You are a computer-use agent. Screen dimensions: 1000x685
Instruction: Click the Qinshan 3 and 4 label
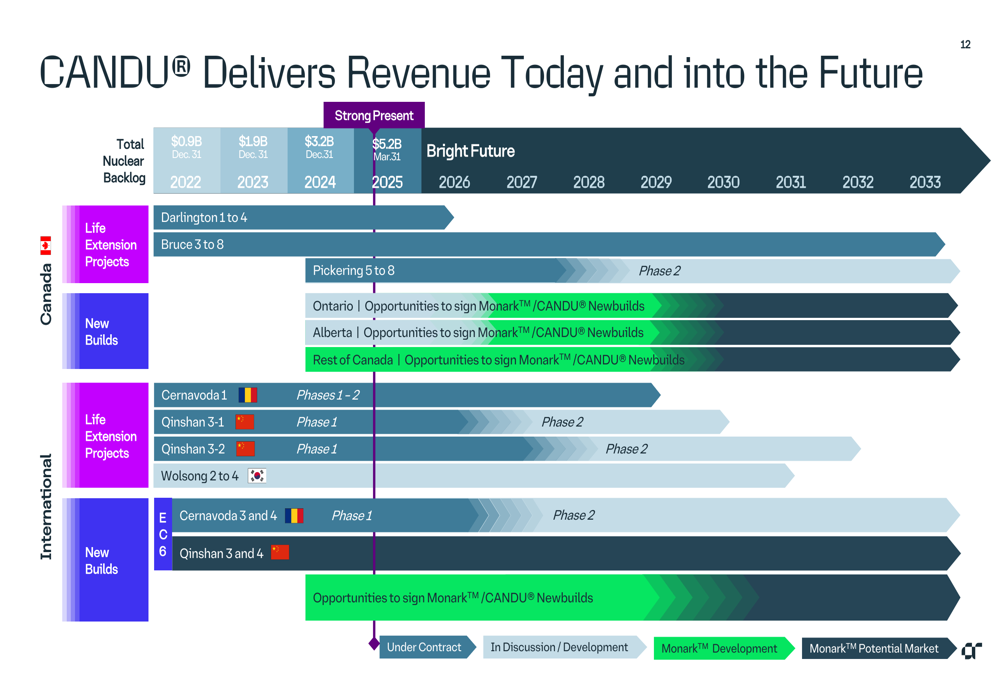coord(221,553)
